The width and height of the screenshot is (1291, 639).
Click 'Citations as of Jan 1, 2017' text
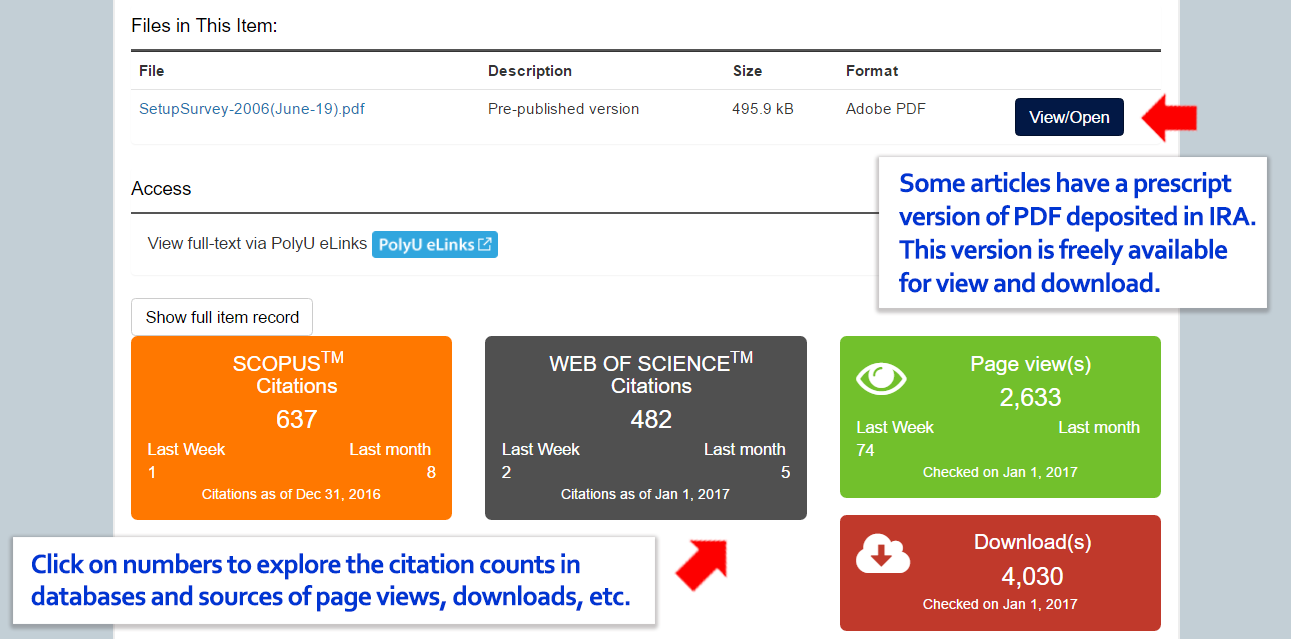(x=645, y=494)
